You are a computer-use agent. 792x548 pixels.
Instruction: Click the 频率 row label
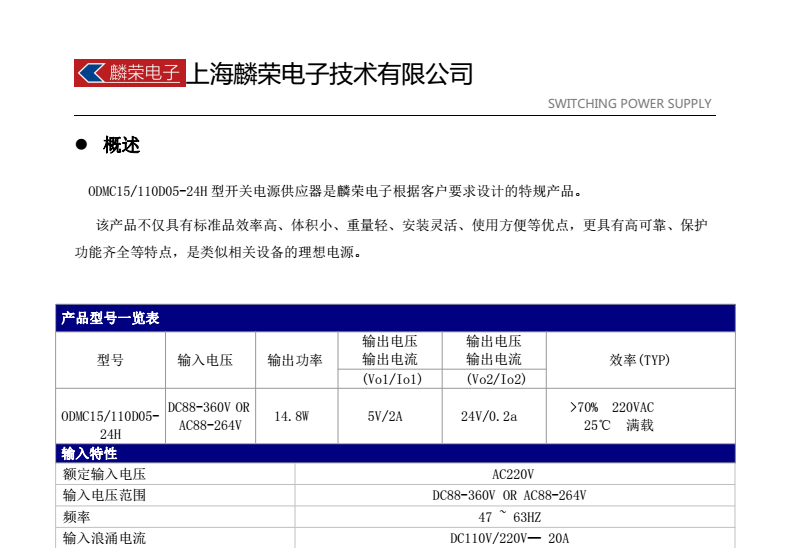click(76, 517)
